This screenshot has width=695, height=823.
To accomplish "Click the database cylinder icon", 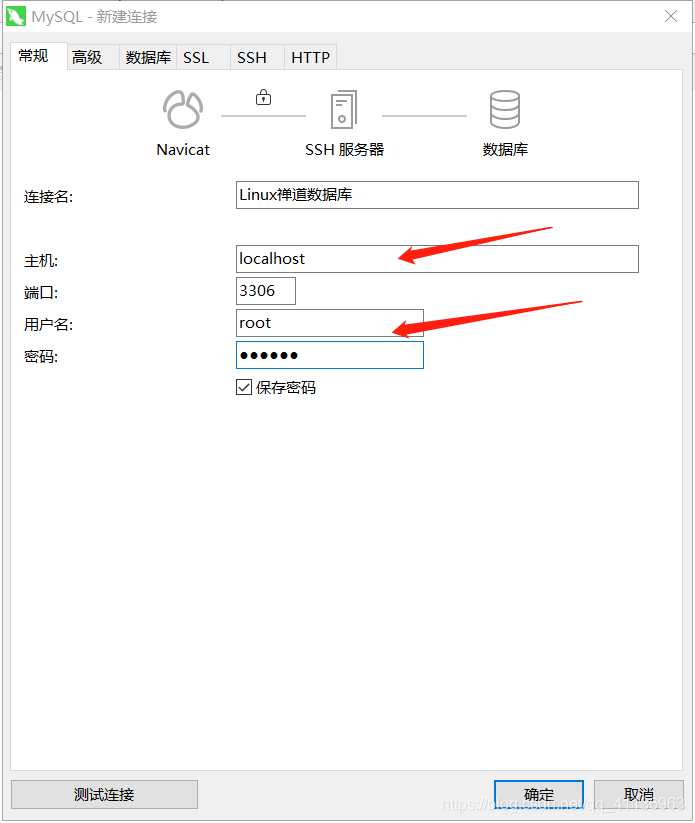I will pyautogui.click(x=505, y=109).
